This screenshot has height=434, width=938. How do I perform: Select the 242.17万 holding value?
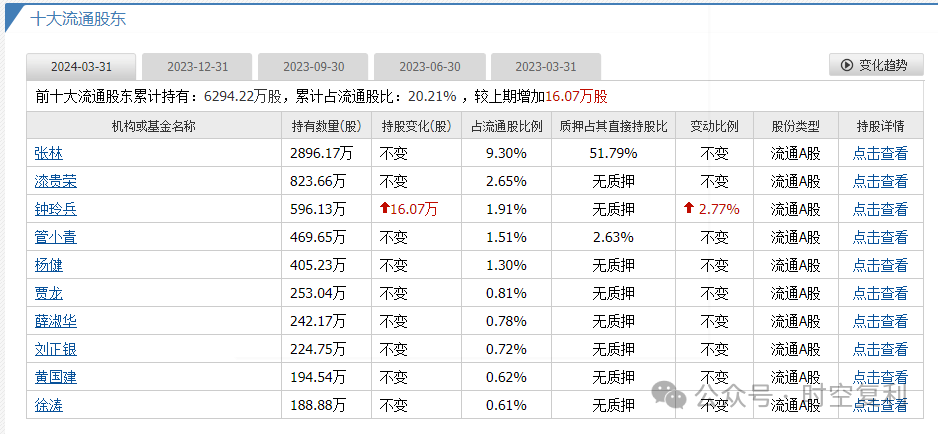[318, 321]
